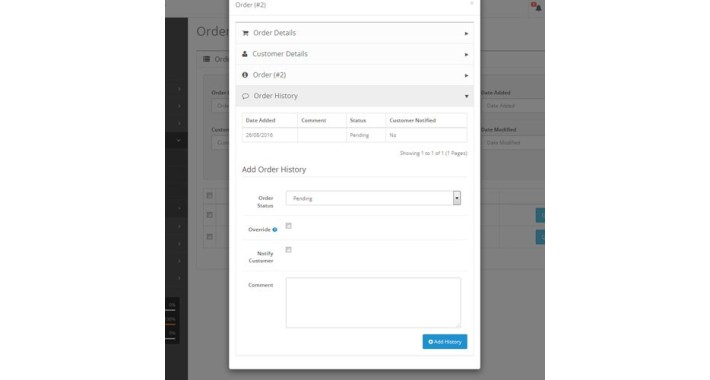Open the Order Details tab label
Screen dimensions: 710x380
[274, 33]
